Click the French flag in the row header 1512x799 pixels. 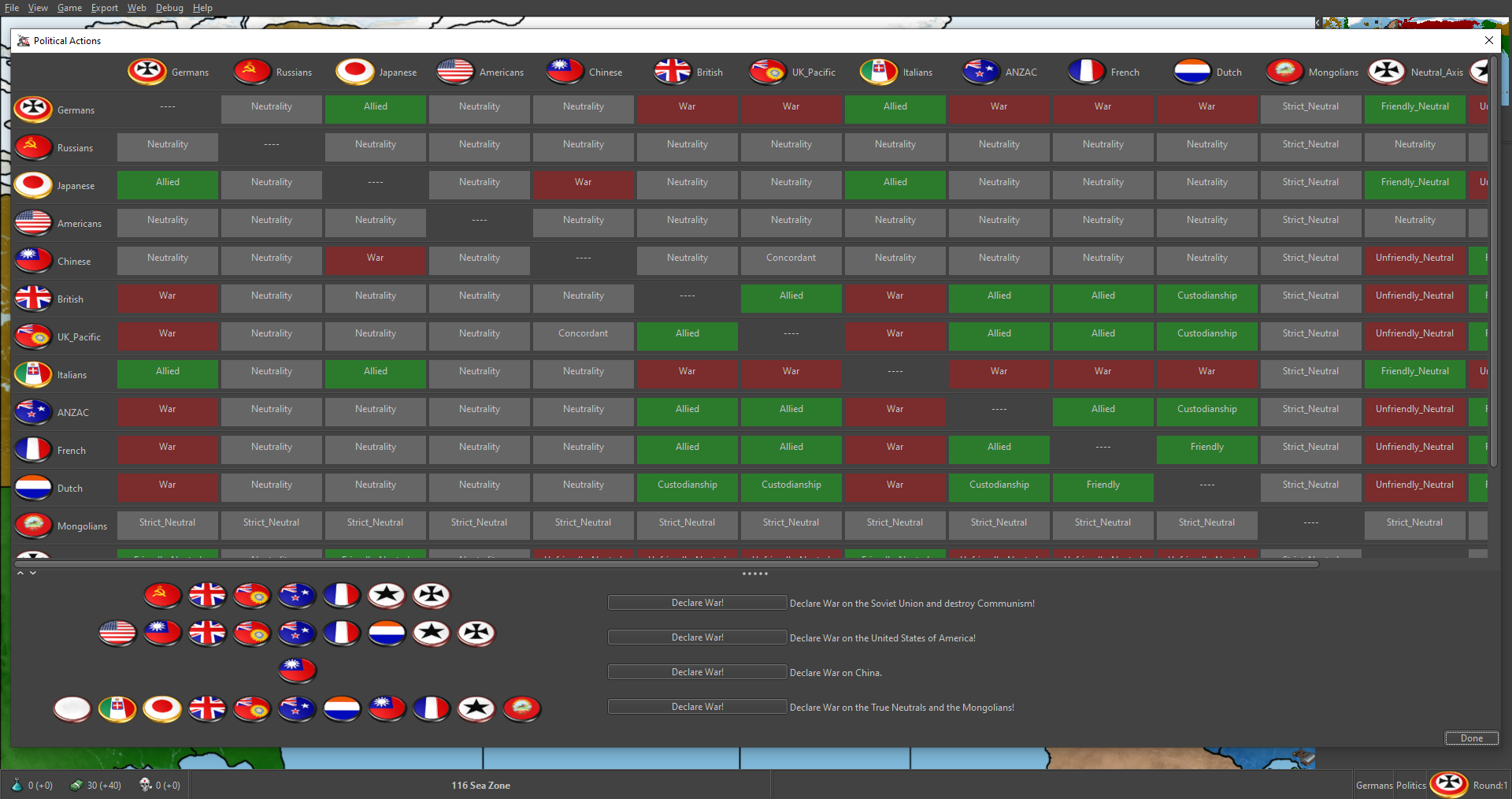click(33, 450)
